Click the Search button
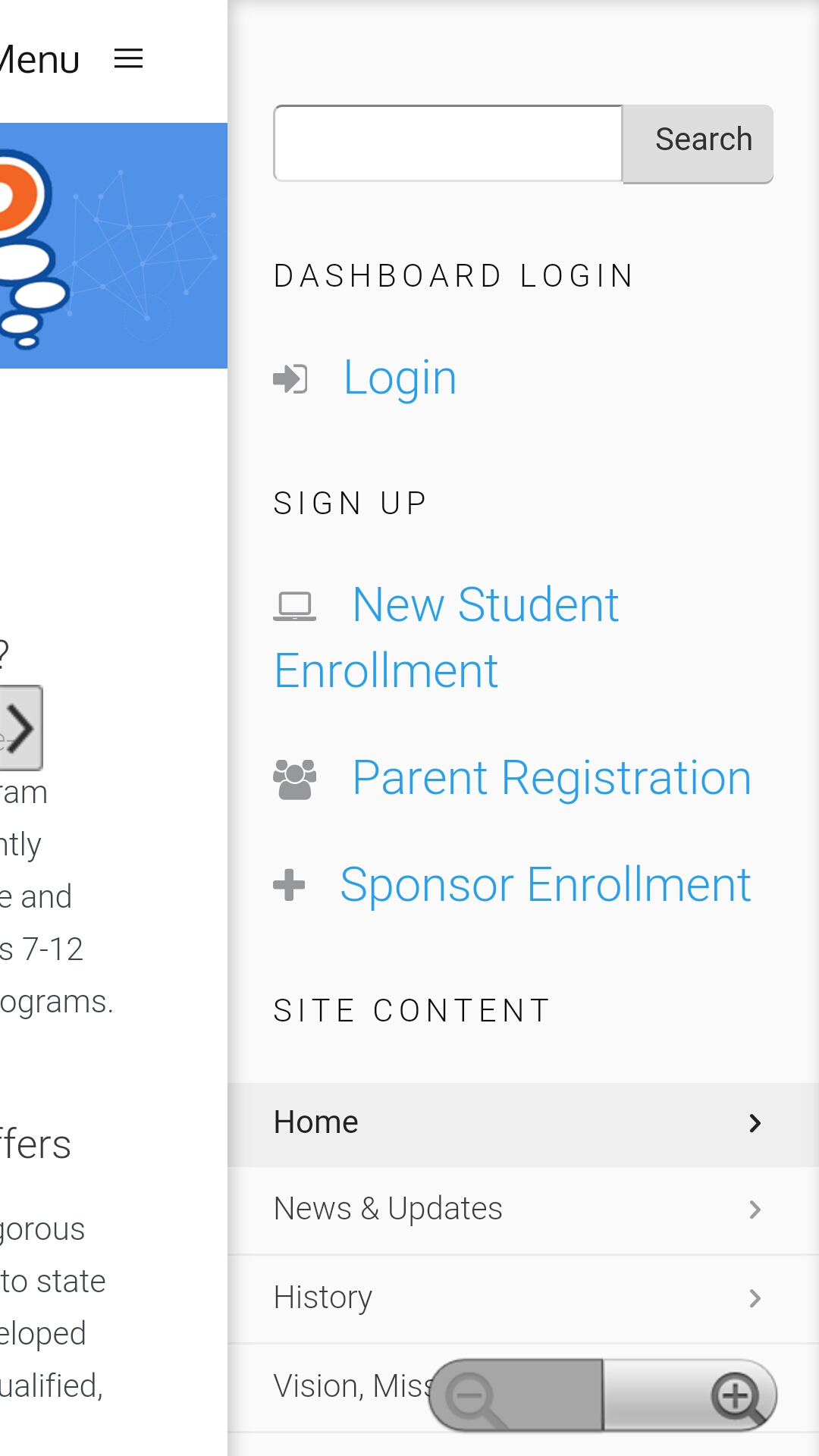The image size is (819, 1456). (x=698, y=143)
